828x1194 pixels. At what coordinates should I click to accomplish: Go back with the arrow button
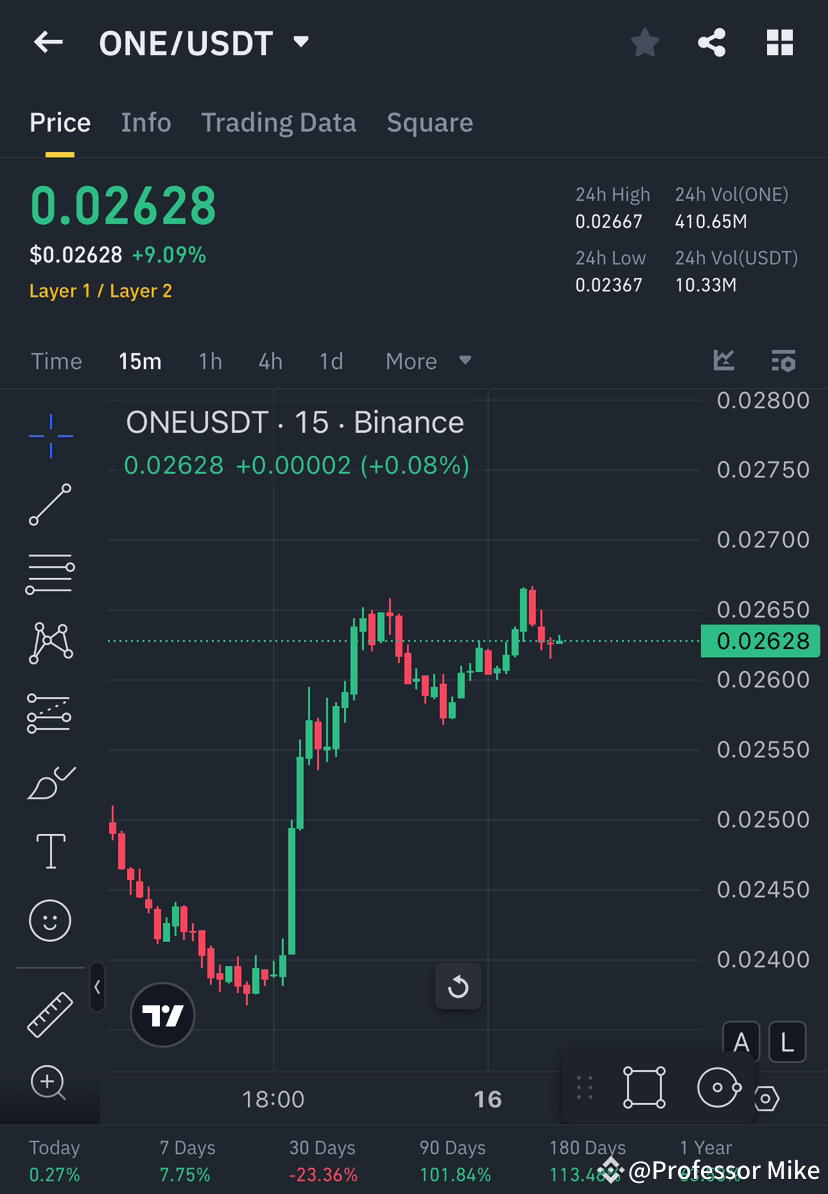click(49, 42)
